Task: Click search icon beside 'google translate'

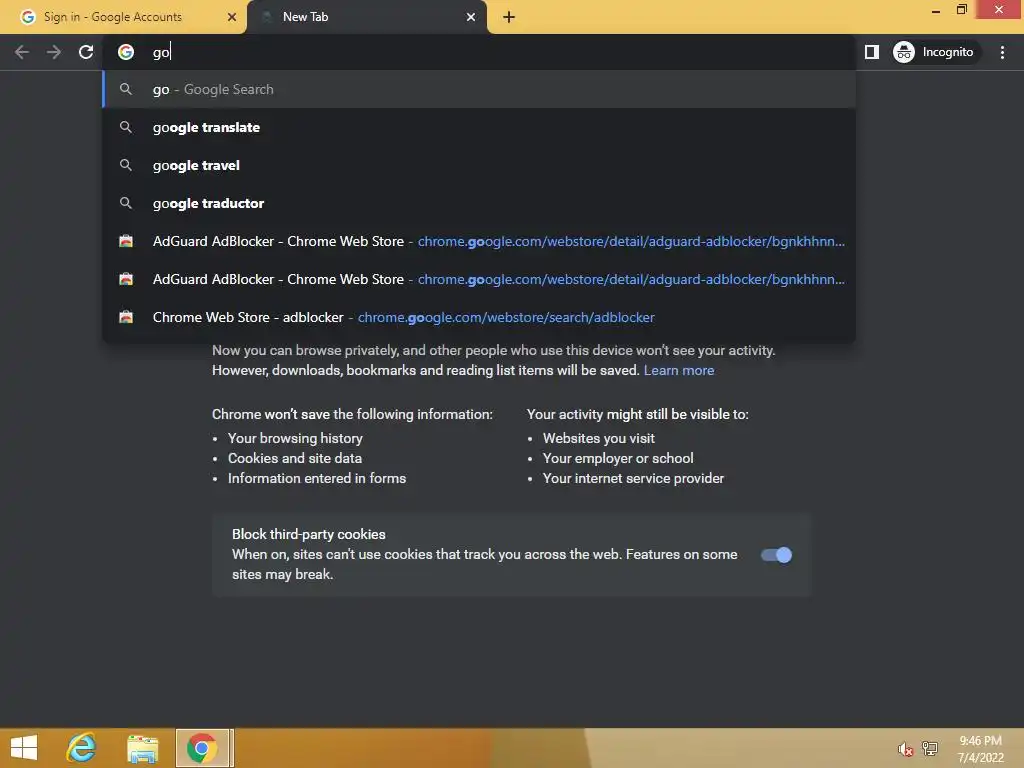Action: [x=126, y=127]
